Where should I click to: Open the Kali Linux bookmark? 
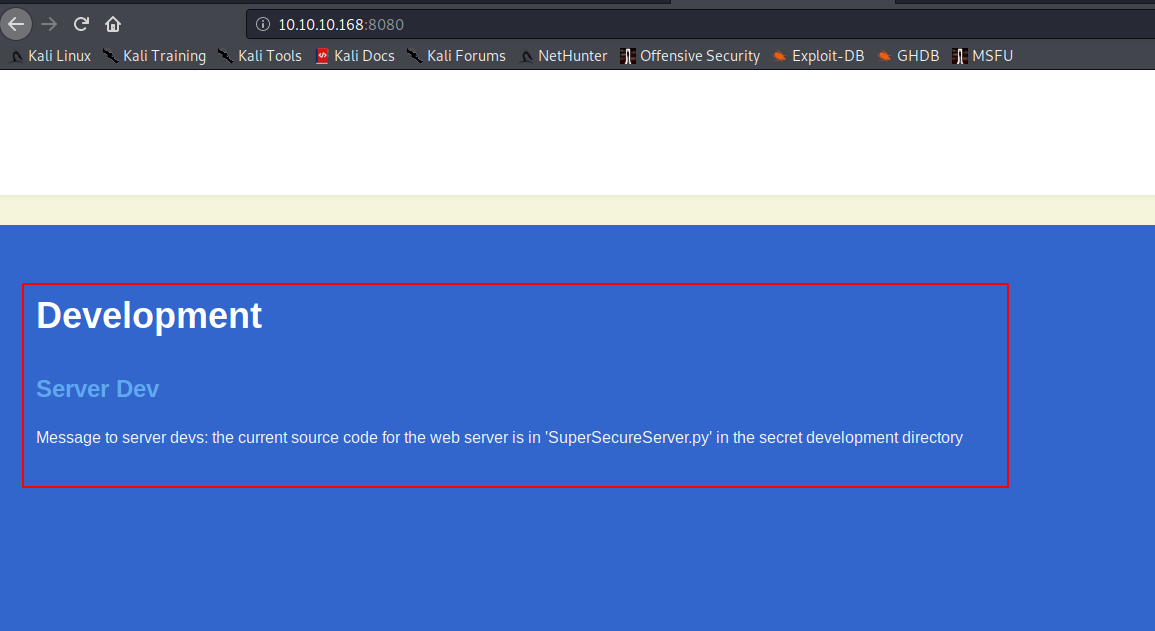[50, 56]
